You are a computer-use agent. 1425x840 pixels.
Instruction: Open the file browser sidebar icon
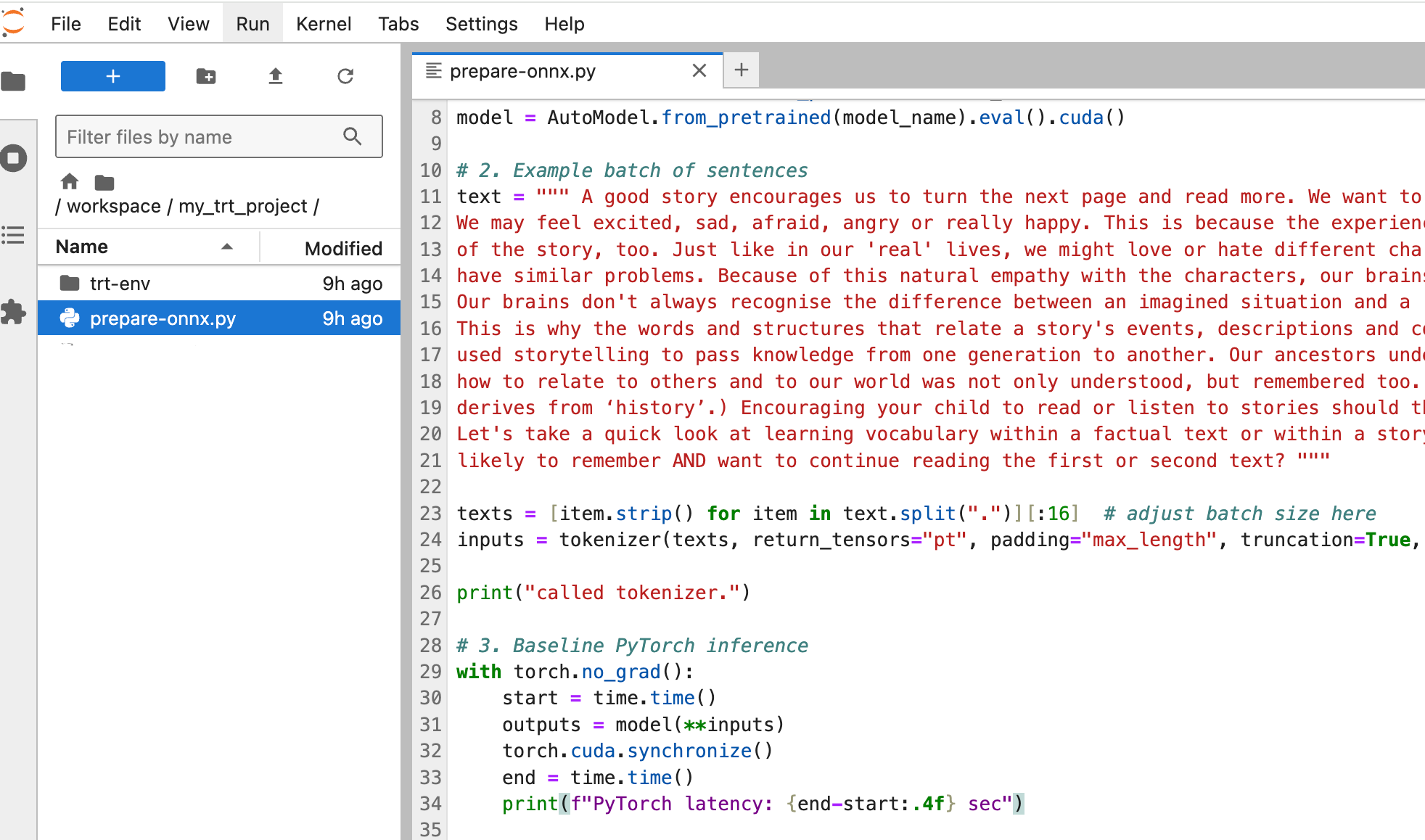(13, 81)
